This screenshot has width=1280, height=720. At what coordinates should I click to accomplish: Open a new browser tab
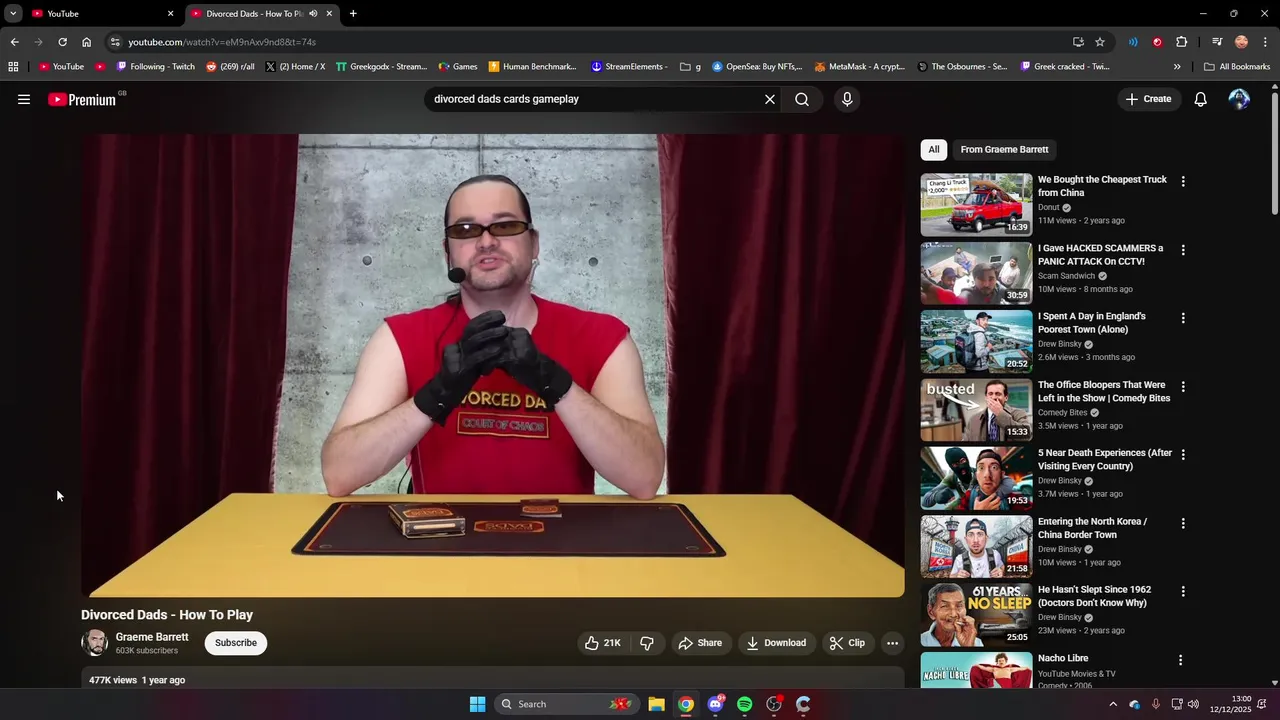tap(353, 14)
